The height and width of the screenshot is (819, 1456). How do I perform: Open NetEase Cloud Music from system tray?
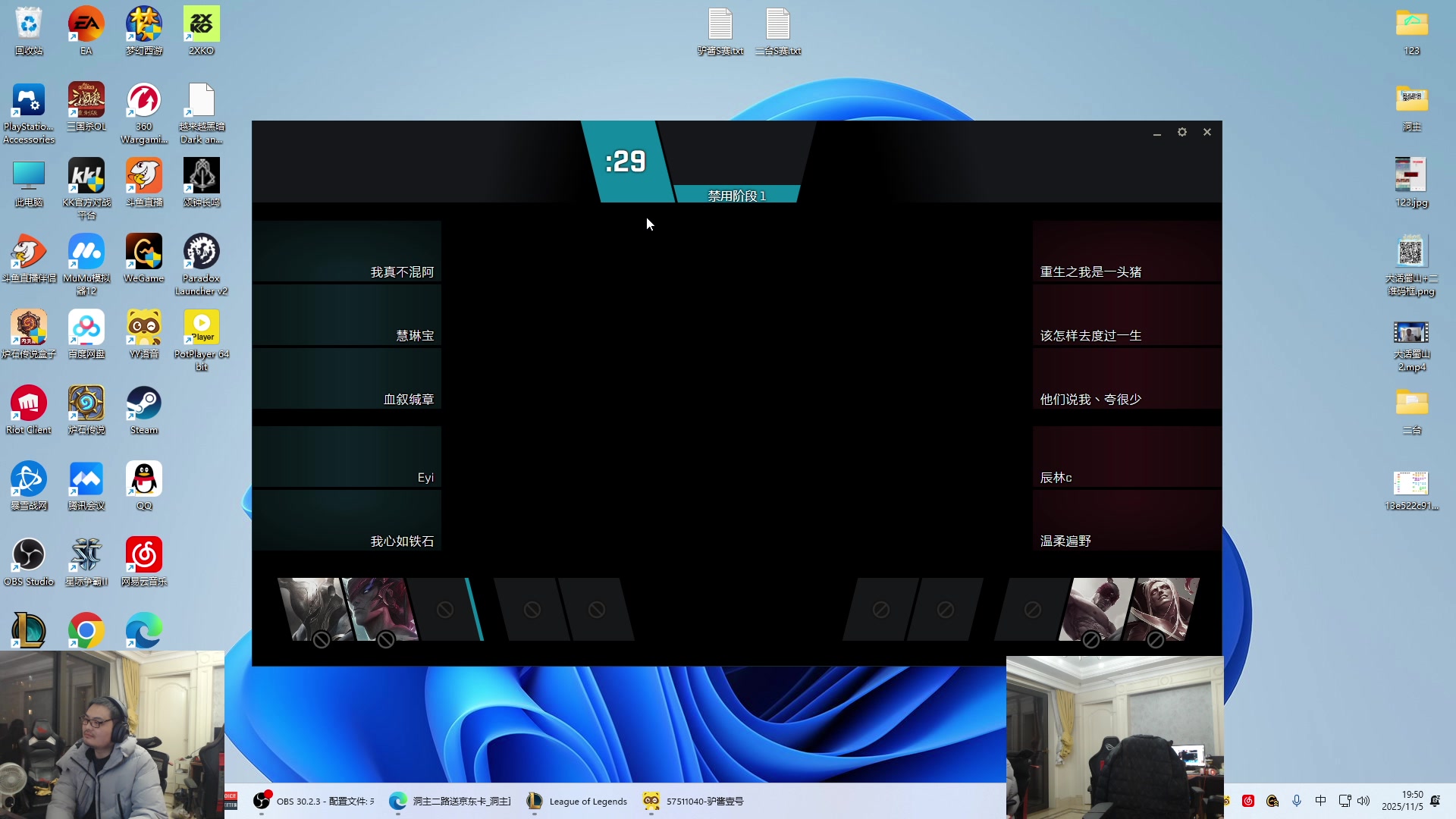tap(1249, 800)
